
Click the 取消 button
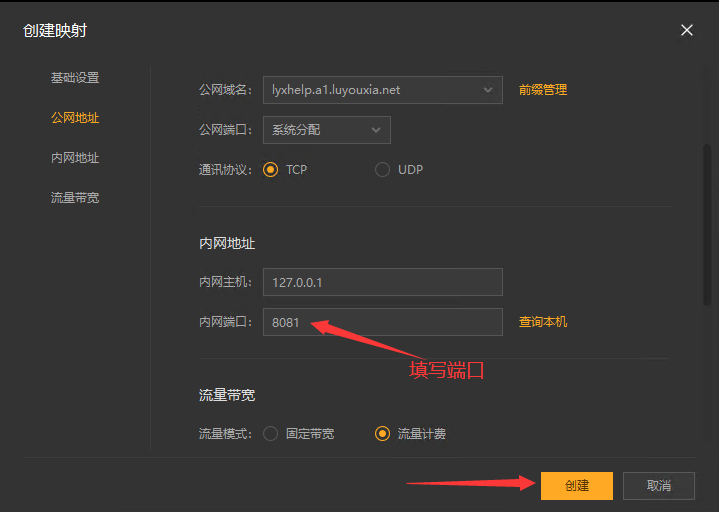click(x=659, y=485)
